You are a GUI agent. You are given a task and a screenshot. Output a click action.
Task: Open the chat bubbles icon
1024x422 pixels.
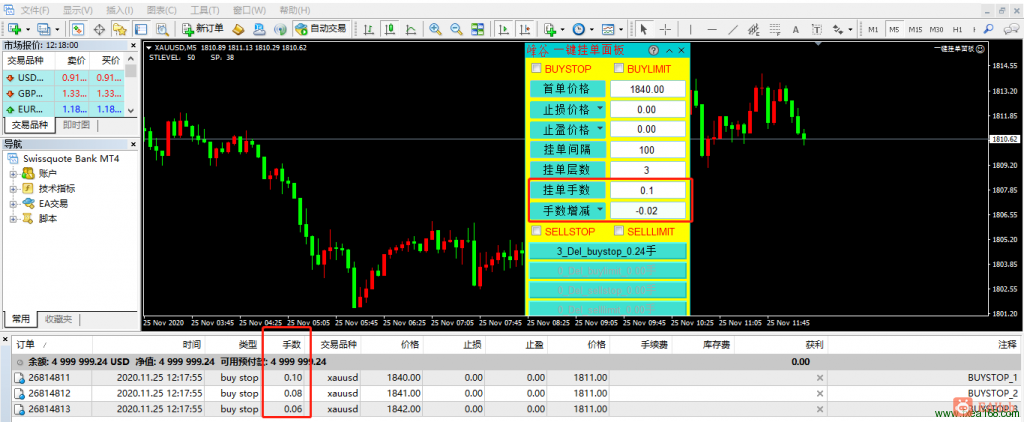1010,29
